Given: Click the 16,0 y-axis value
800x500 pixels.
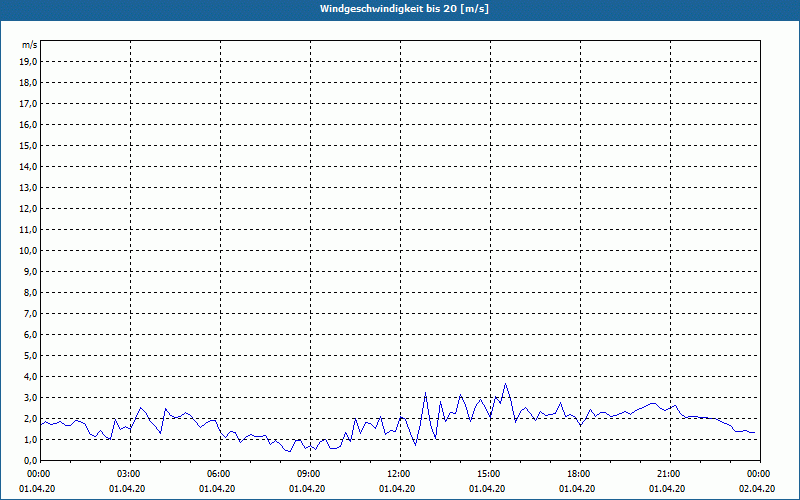Looking at the screenshot, I should (28, 124).
